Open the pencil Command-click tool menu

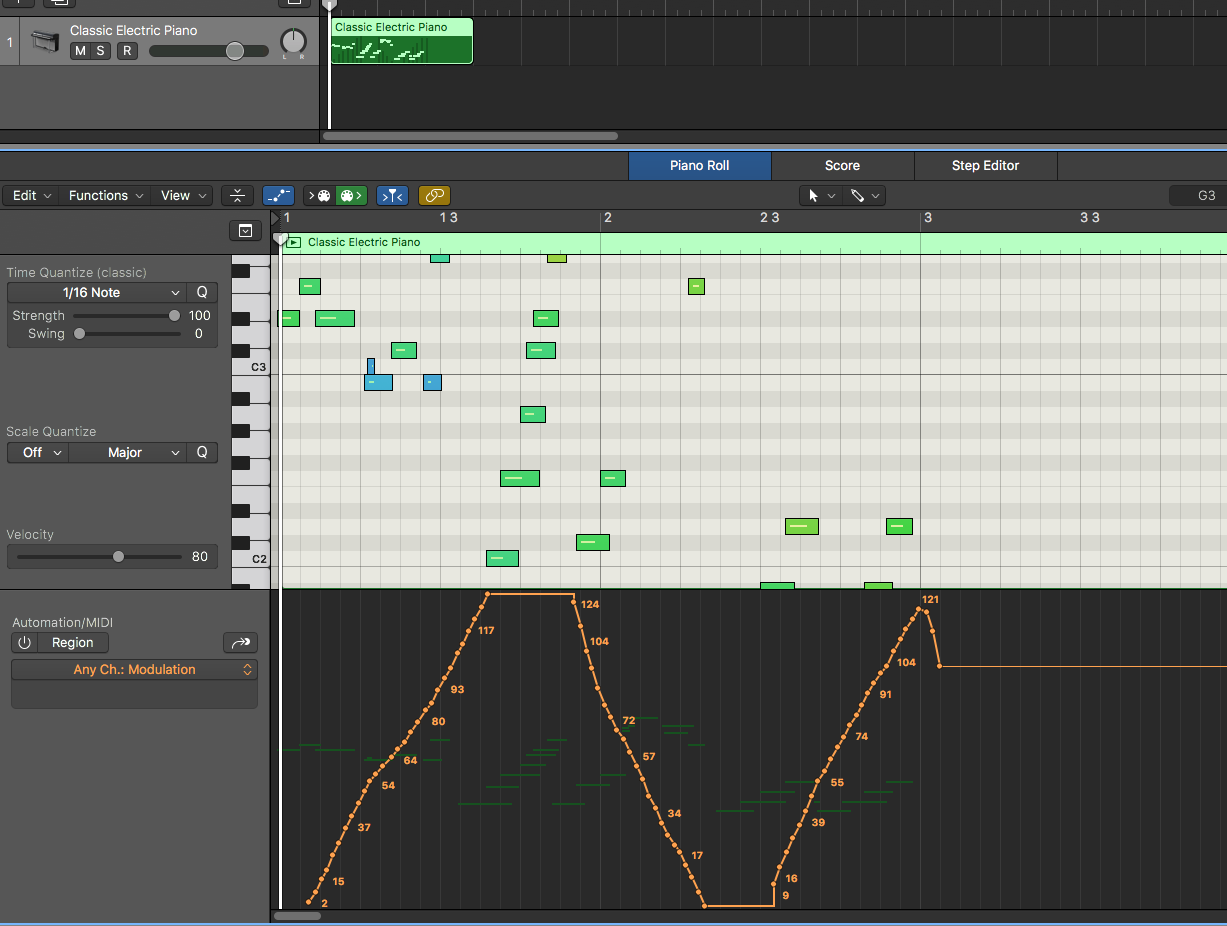tap(864, 195)
